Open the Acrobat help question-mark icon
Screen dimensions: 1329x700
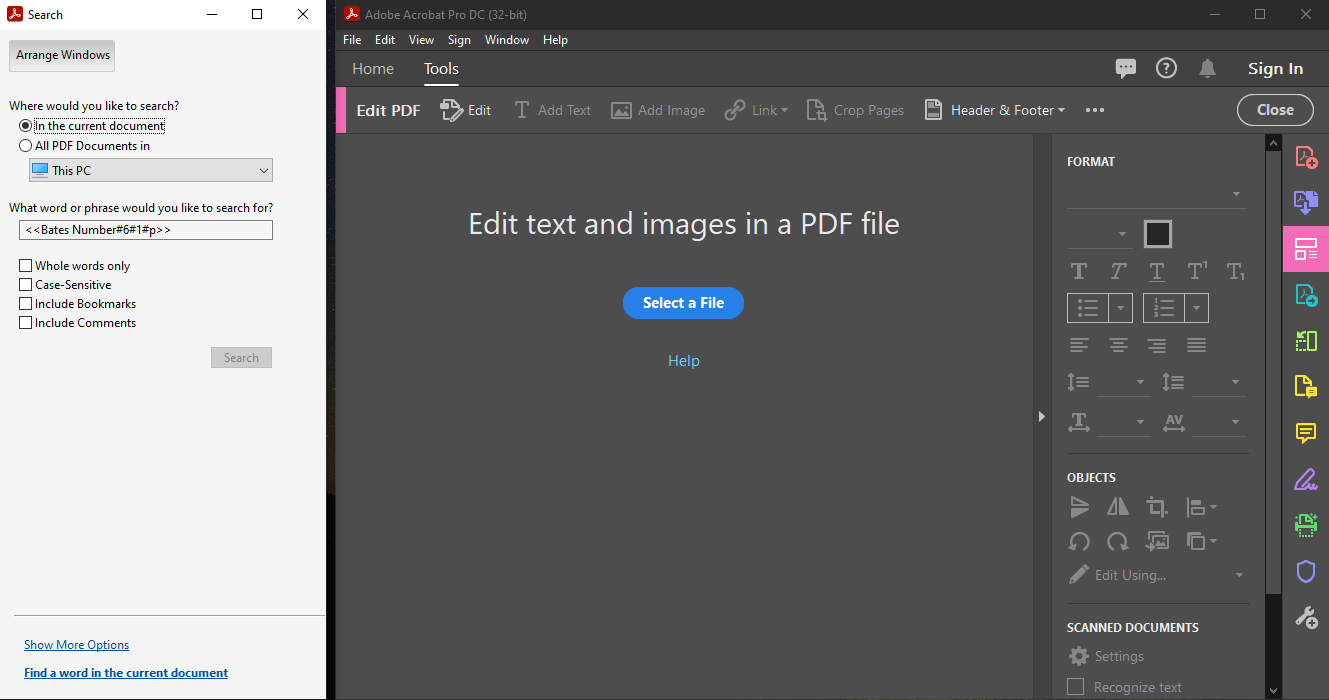pyautogui.click(x=1166, y=68)
